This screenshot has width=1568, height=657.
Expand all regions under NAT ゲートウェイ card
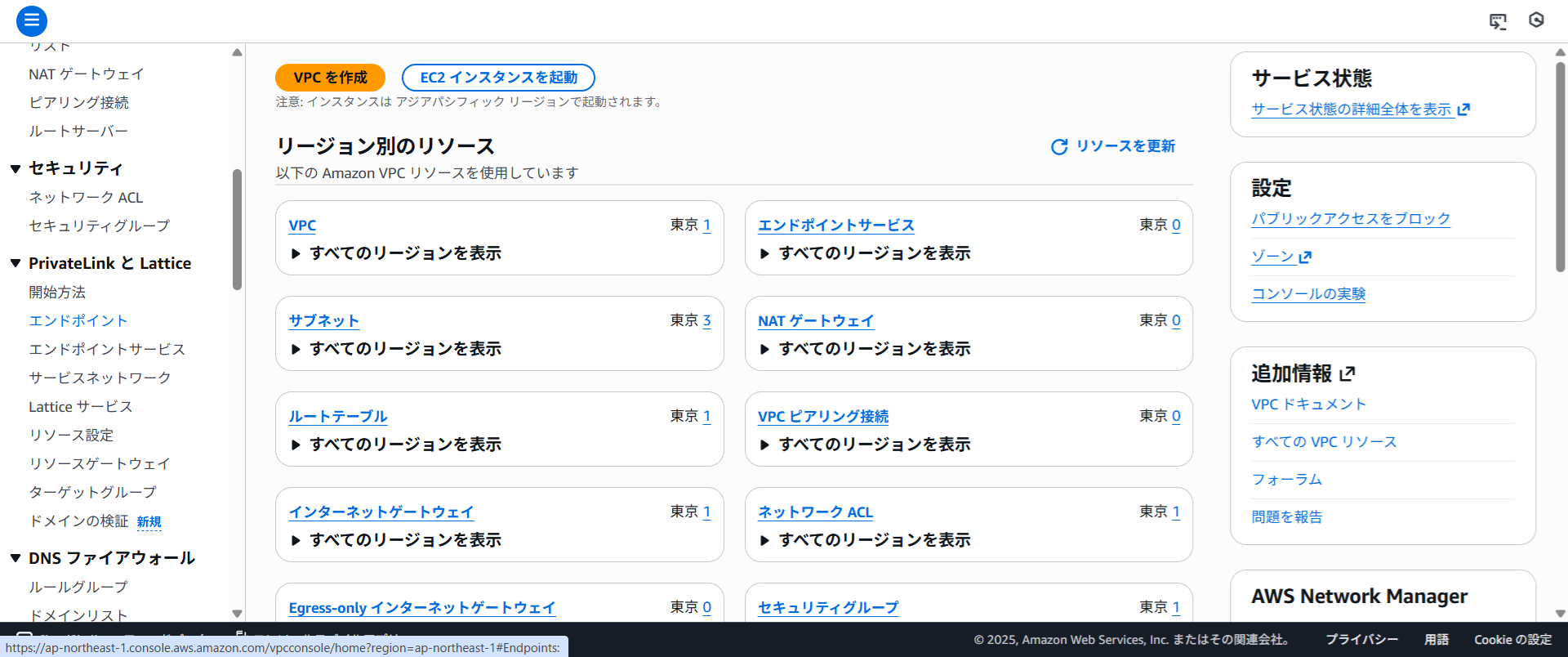765,350
